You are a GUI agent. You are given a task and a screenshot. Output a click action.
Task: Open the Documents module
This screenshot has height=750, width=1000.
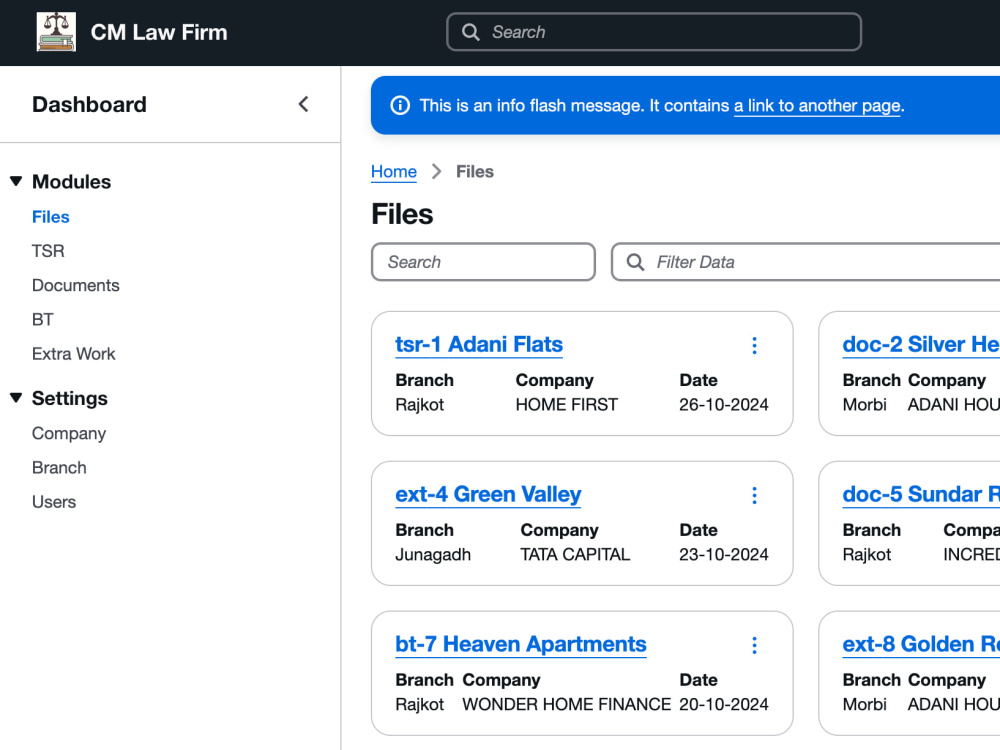(x=75, y=285)
